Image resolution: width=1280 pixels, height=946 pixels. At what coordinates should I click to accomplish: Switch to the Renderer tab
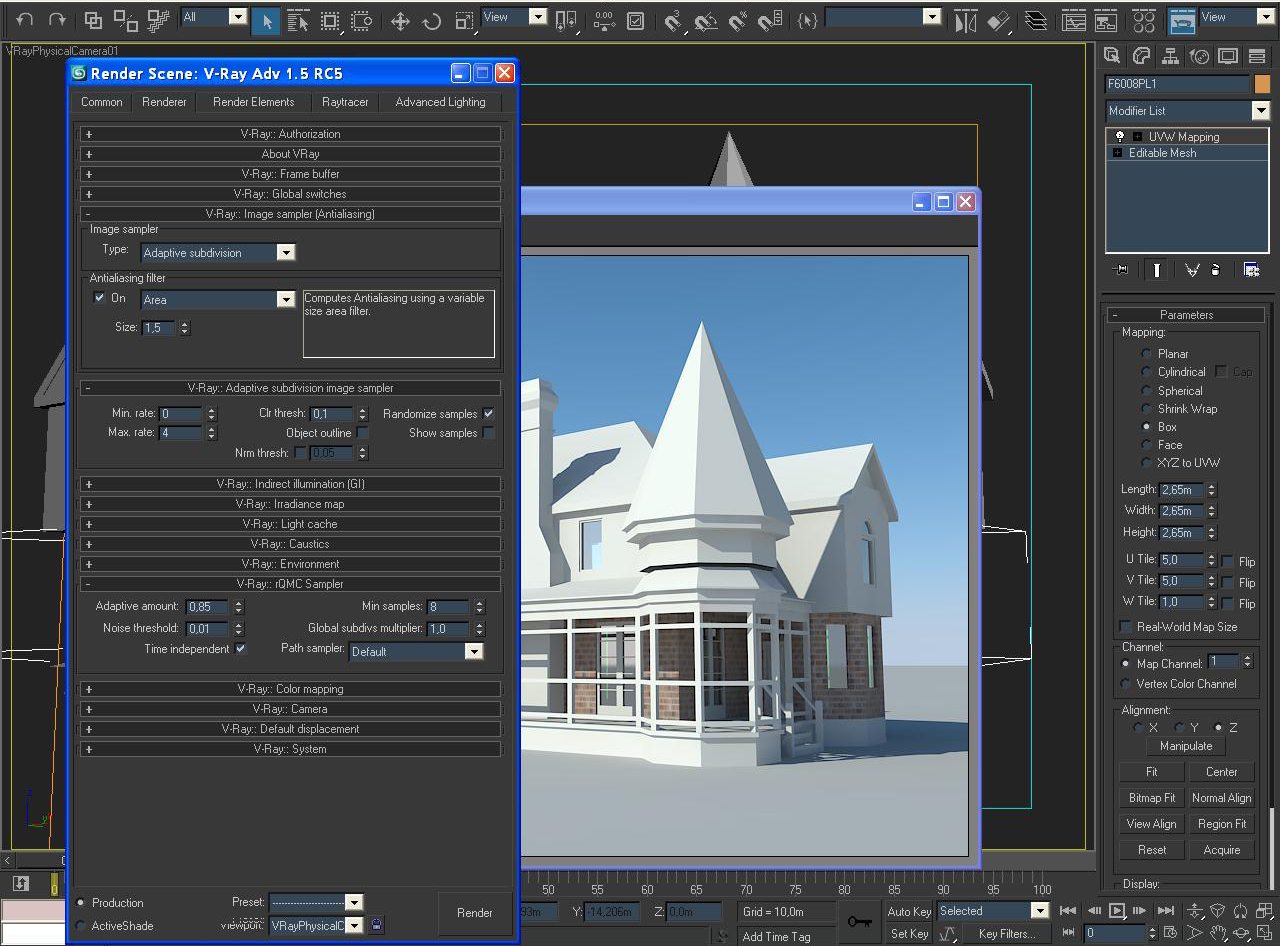point(164,102)
